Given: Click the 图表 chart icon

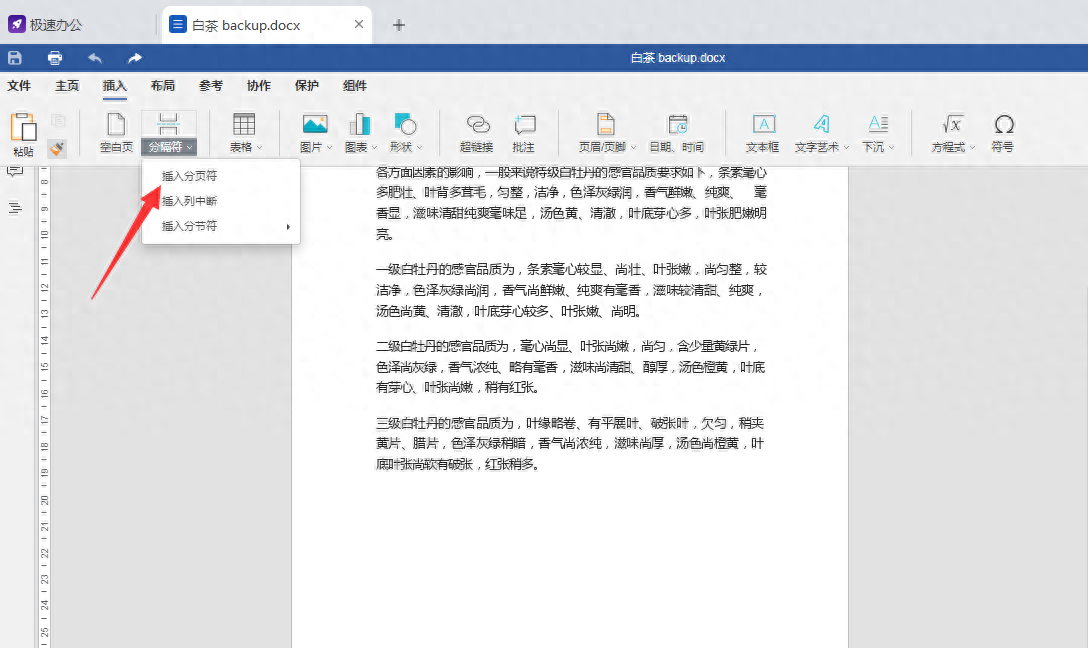Looking at the screenshot, I should click(359, 125).
